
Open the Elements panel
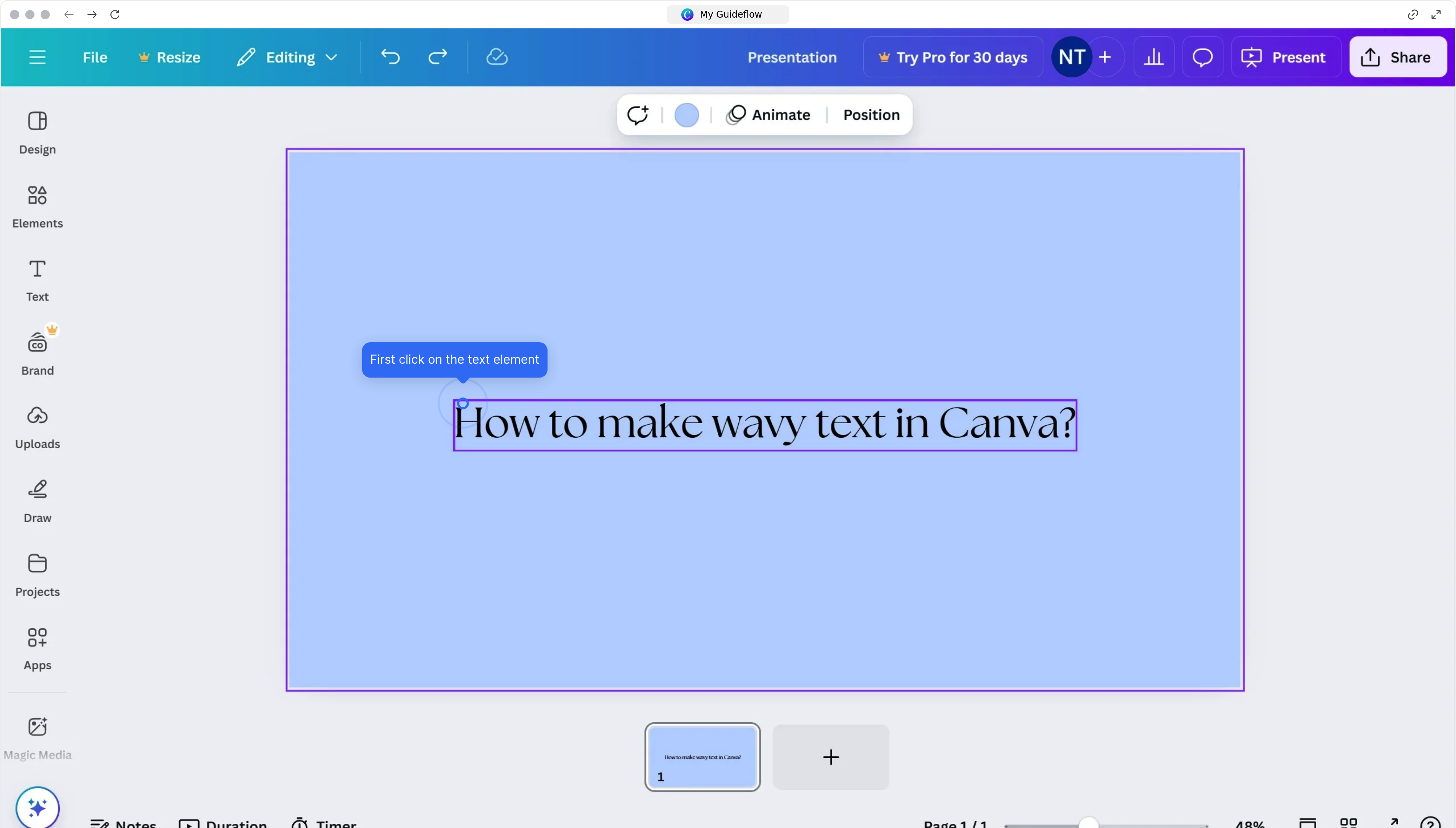(37, 206)
